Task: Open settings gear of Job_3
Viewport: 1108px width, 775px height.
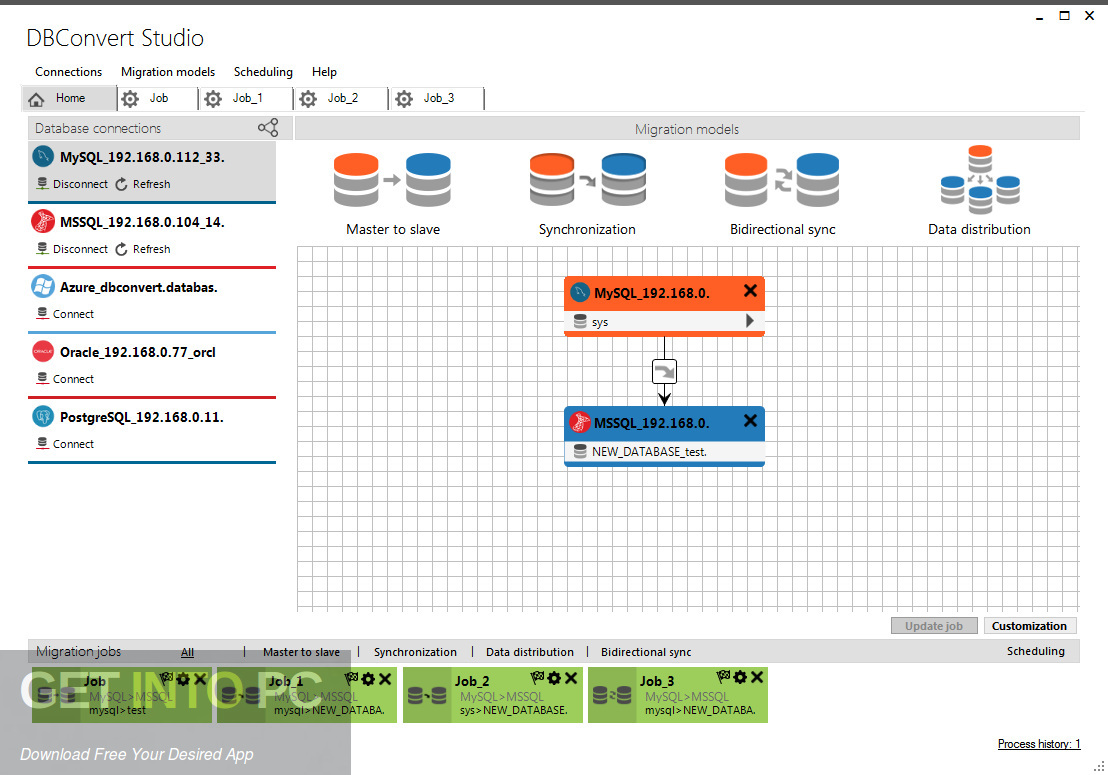Action: click(740, 678)
